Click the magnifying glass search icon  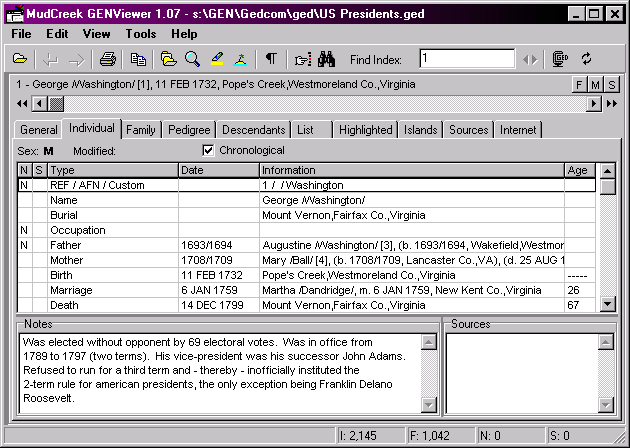click(192, 59)
